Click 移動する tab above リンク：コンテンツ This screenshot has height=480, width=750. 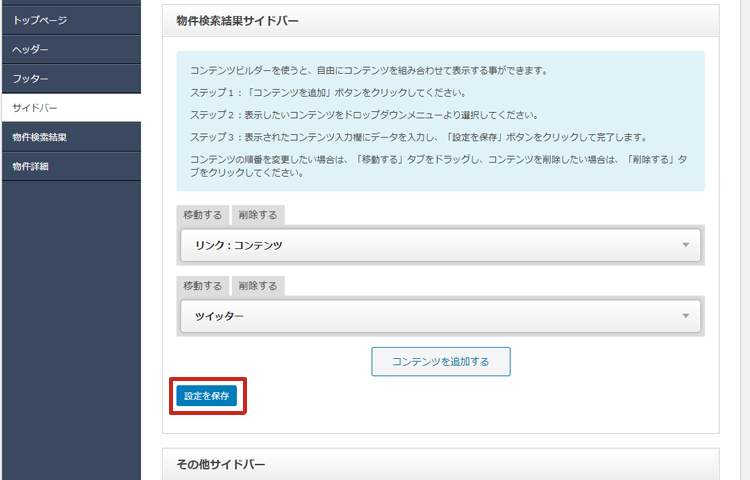point(202,215)
